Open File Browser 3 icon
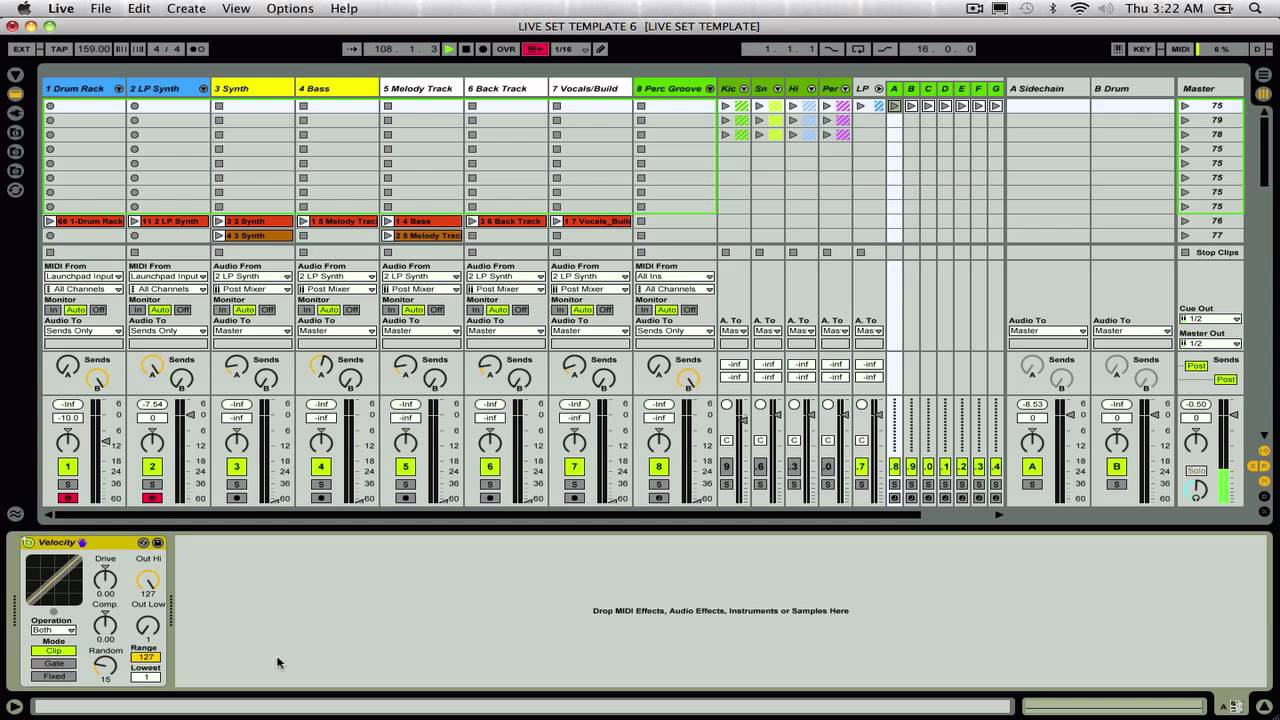Viewport: 1280px width, 720px height. [x=15, y=170]
